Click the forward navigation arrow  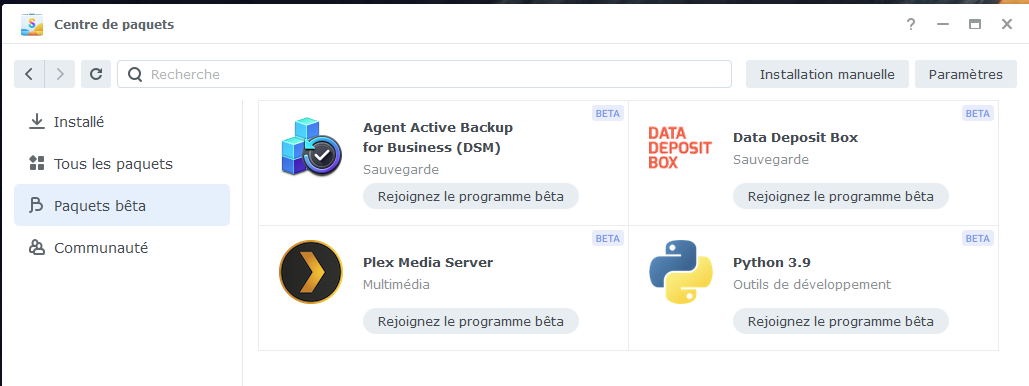[60, 74]
